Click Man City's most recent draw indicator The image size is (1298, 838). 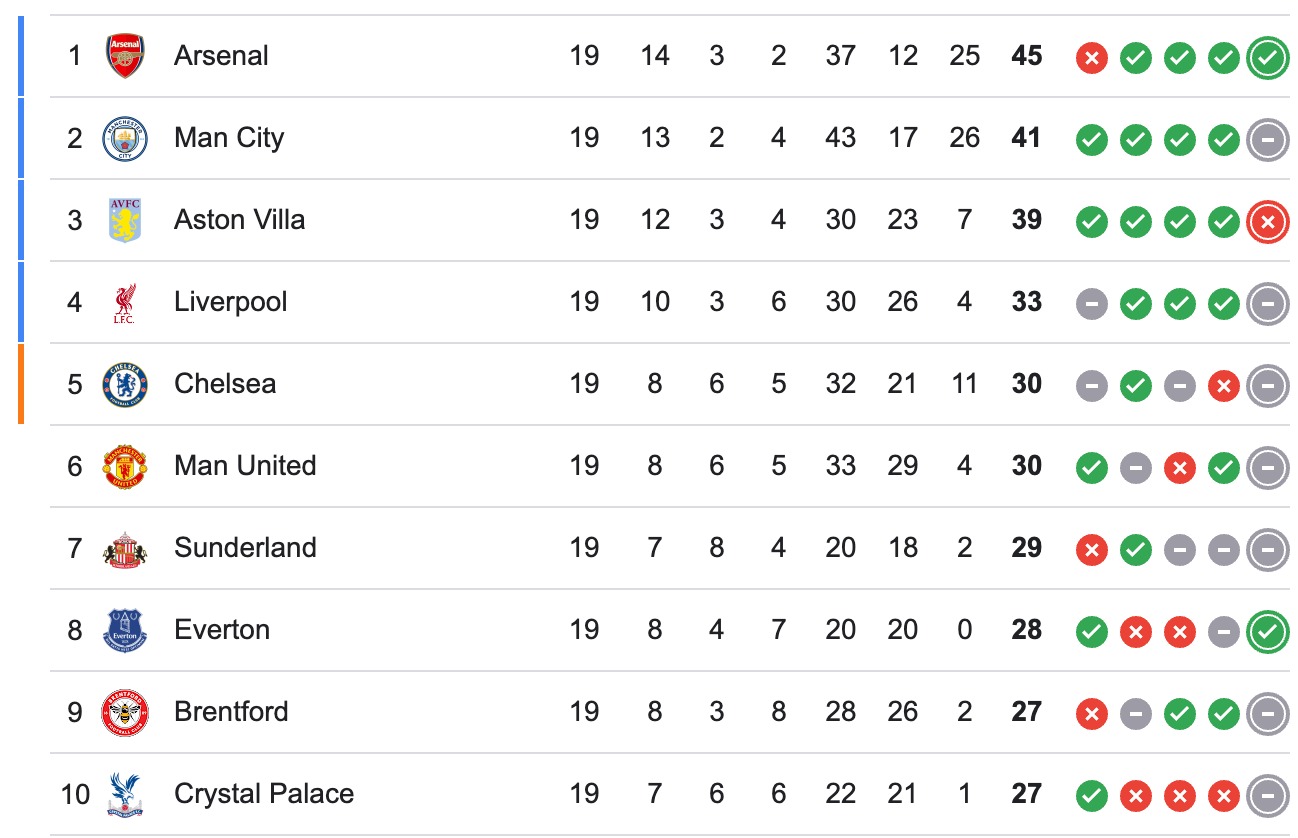[1266, 140]
